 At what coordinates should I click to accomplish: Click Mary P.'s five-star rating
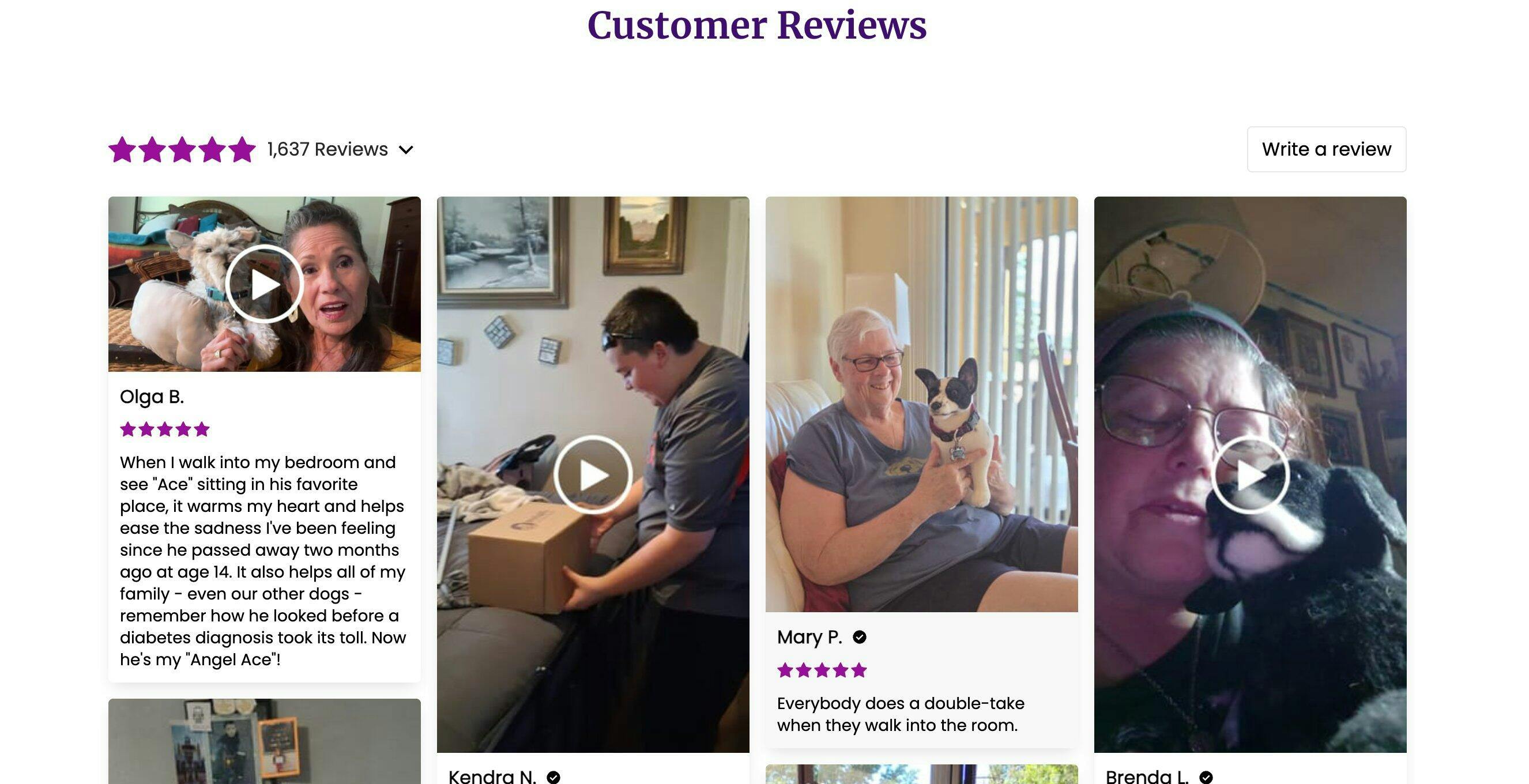pos(822,670)
